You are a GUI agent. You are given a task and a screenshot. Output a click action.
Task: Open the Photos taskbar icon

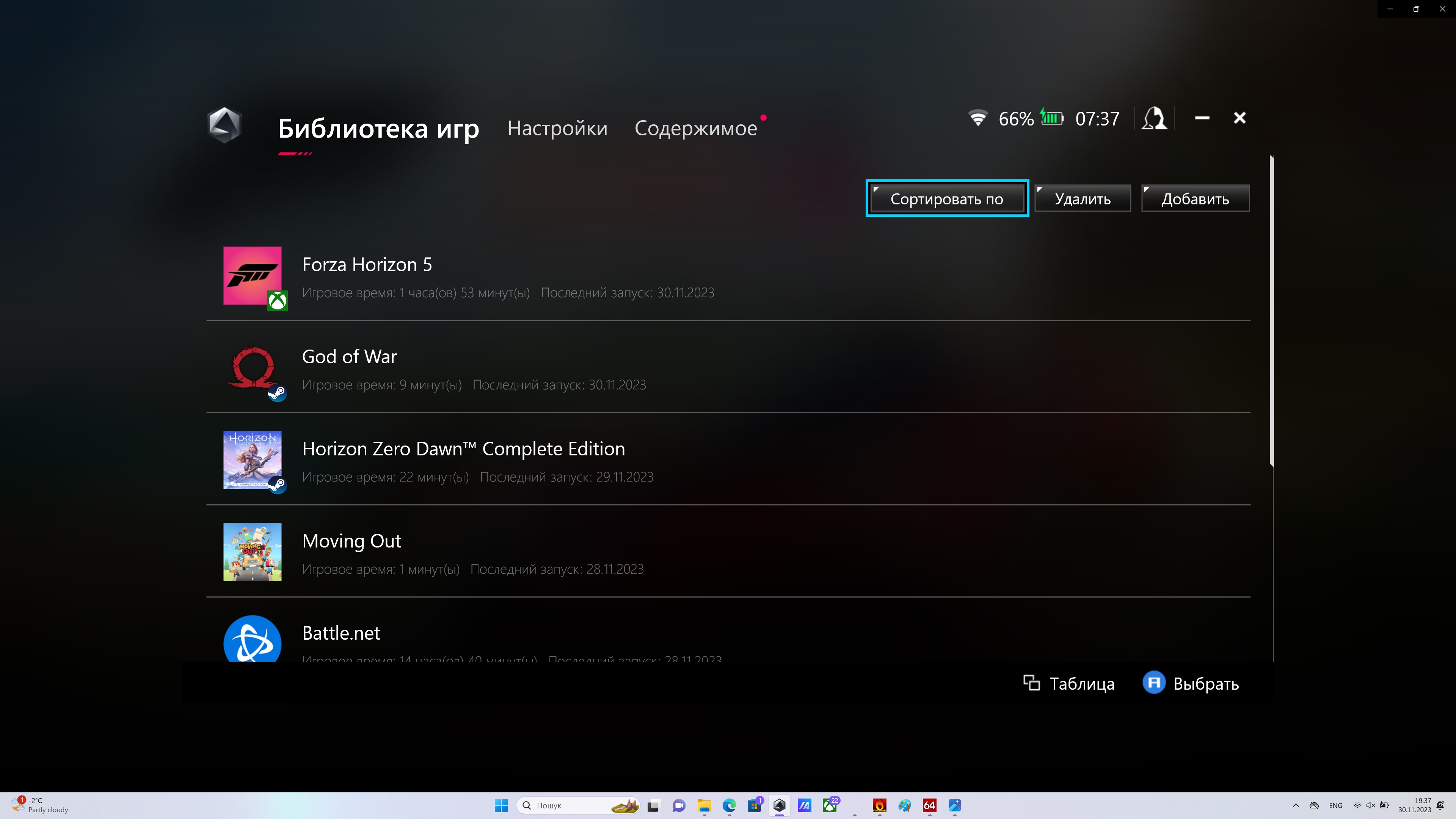click(x=955, y=805)
